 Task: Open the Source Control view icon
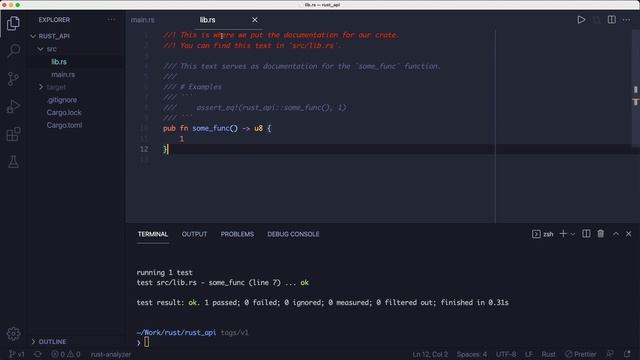[x=13, y=79]
